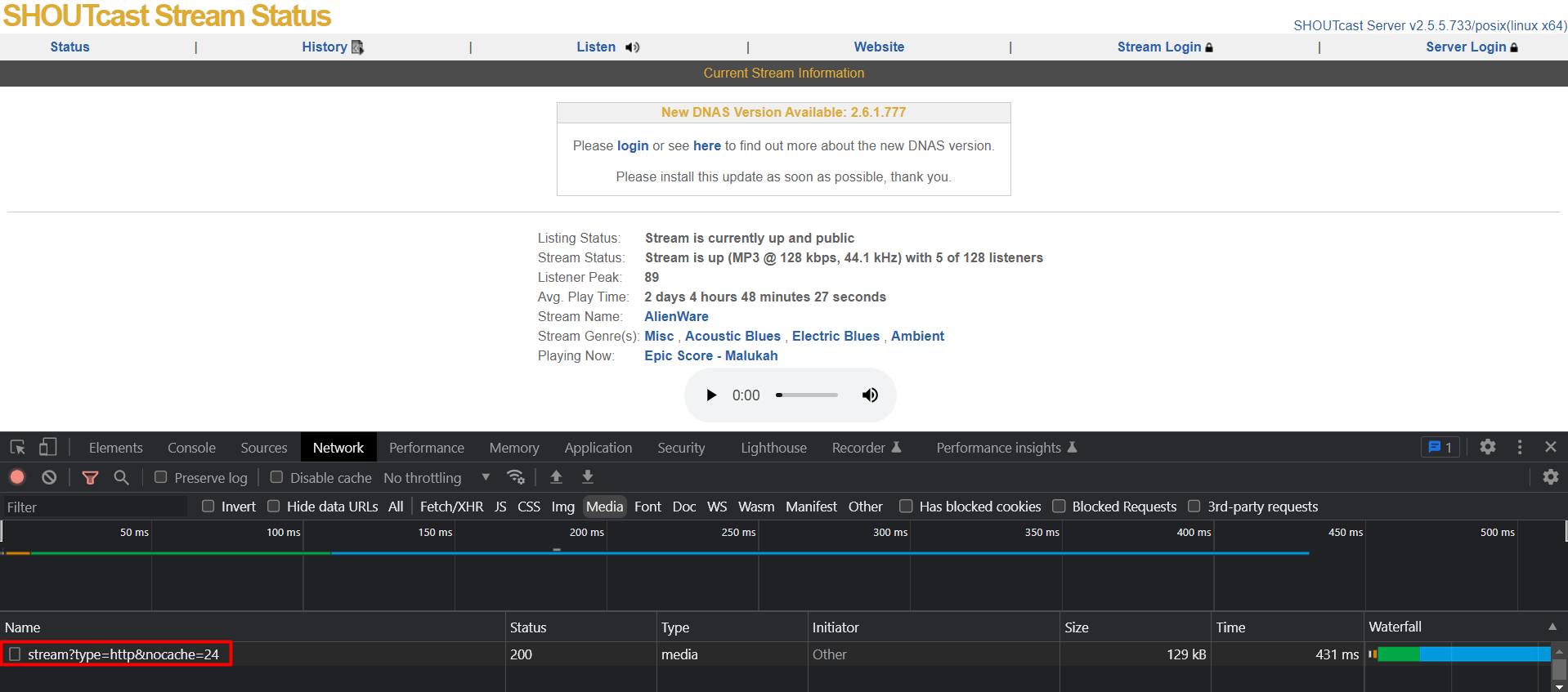
Task: Open the Electric Blues genre link
Action: pos(836,336)
